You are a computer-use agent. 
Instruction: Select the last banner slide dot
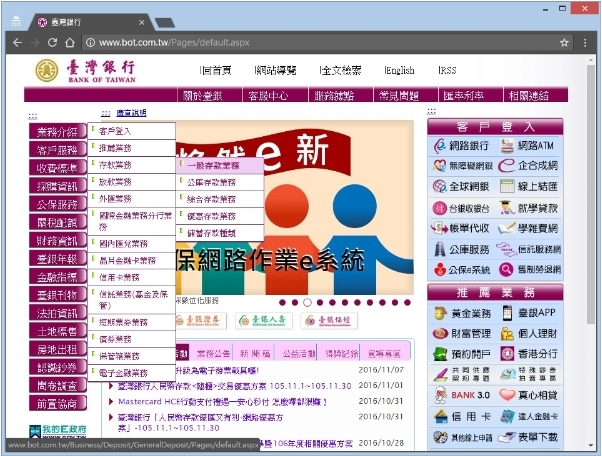(x=407, y=302)
